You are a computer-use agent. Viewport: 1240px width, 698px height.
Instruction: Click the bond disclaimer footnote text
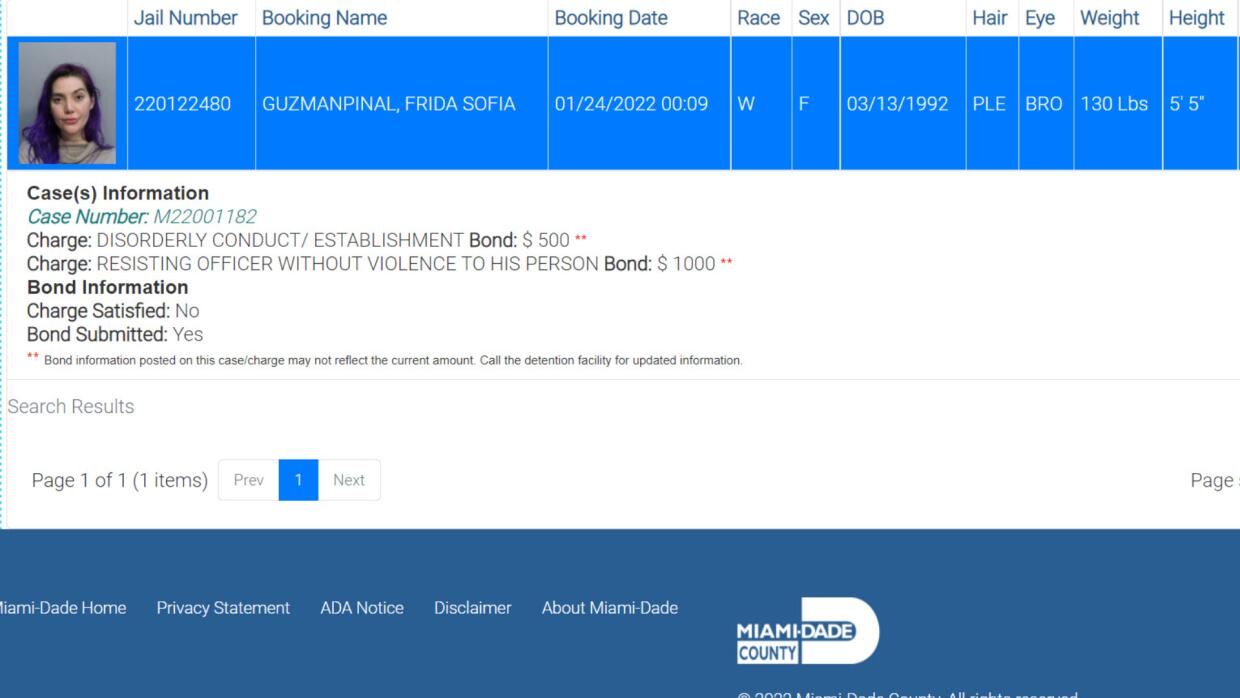(x=393, y=360)
